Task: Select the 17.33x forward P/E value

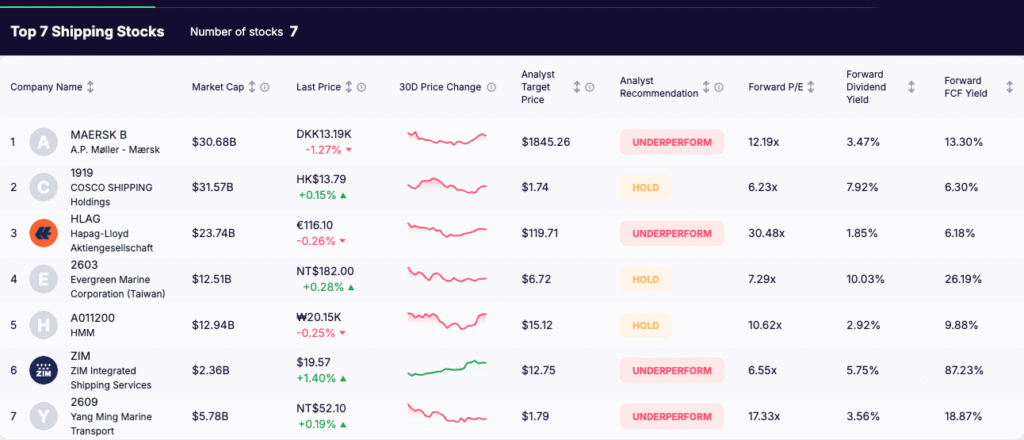Action: point(765,416)
